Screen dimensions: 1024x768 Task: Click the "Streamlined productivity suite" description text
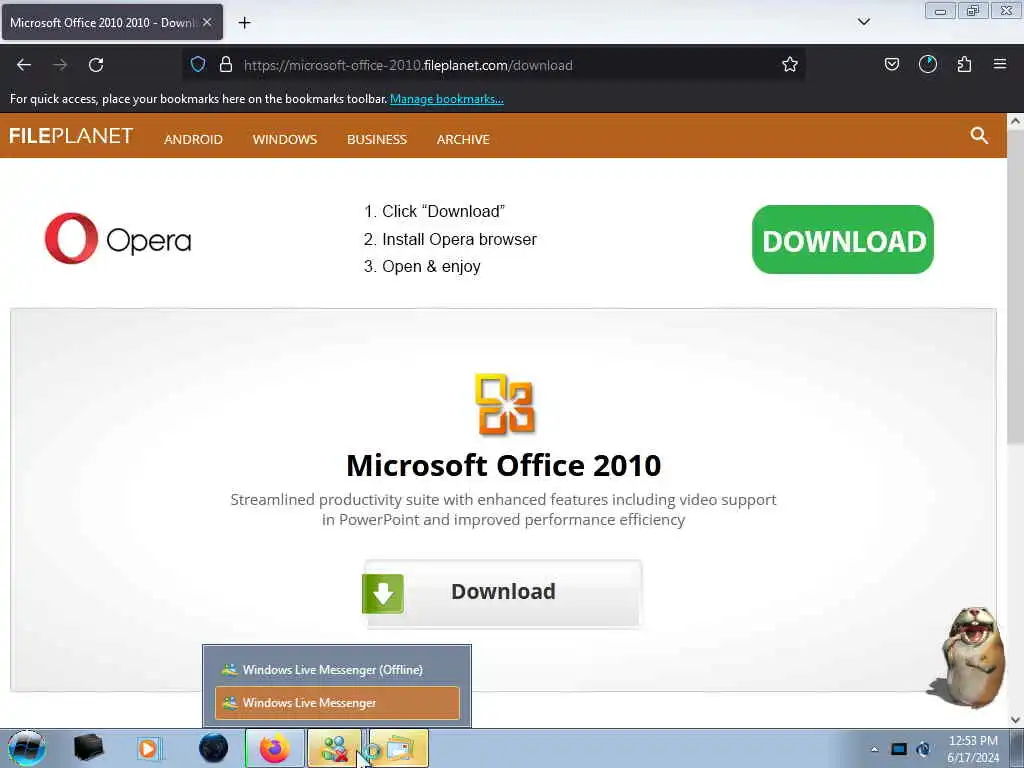[504, 509]
